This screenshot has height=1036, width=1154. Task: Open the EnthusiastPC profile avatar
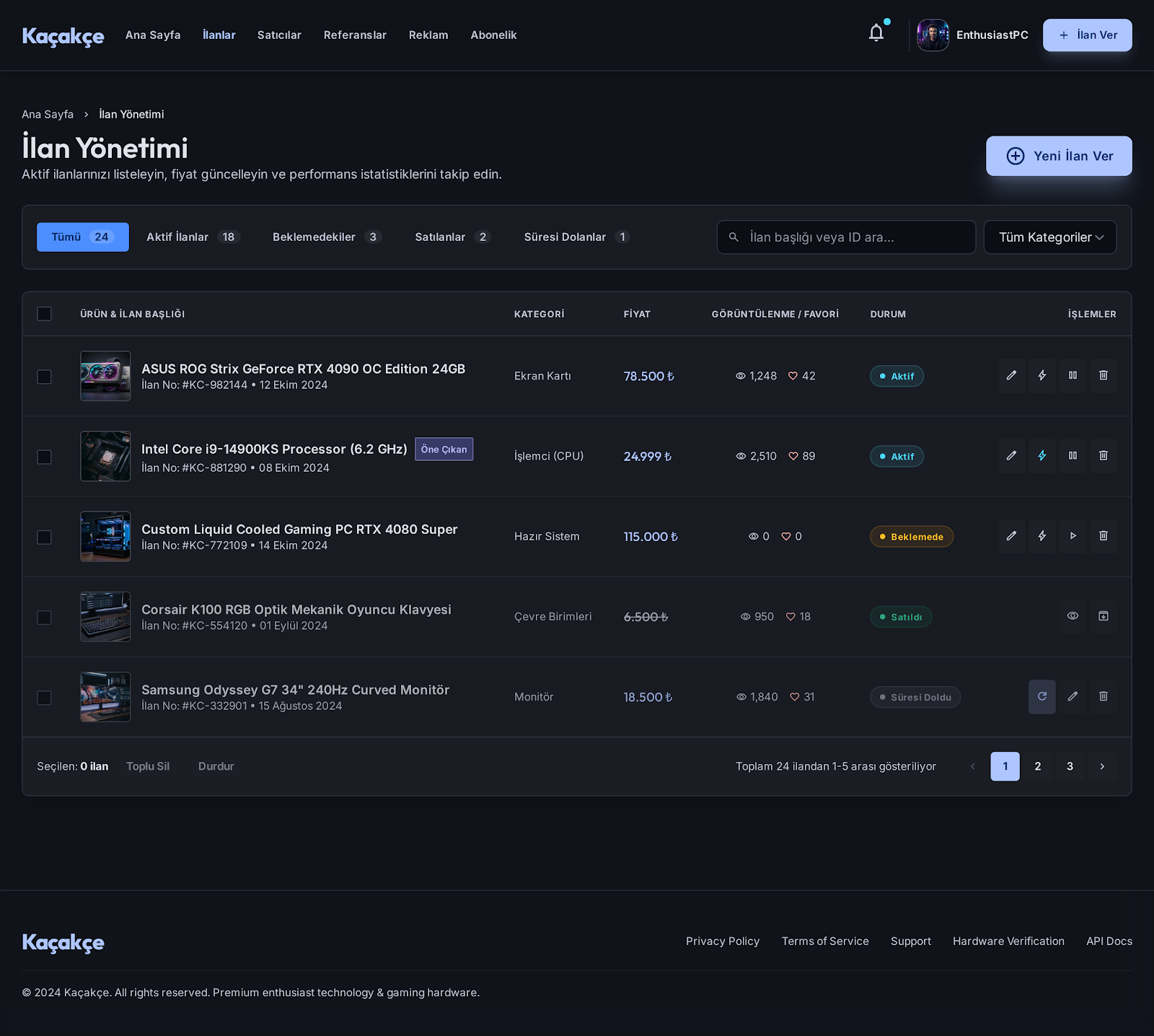933,35
